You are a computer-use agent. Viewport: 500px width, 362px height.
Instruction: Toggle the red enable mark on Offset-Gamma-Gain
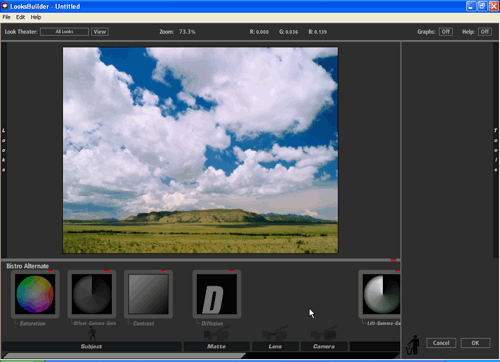[x=106, y=272]
